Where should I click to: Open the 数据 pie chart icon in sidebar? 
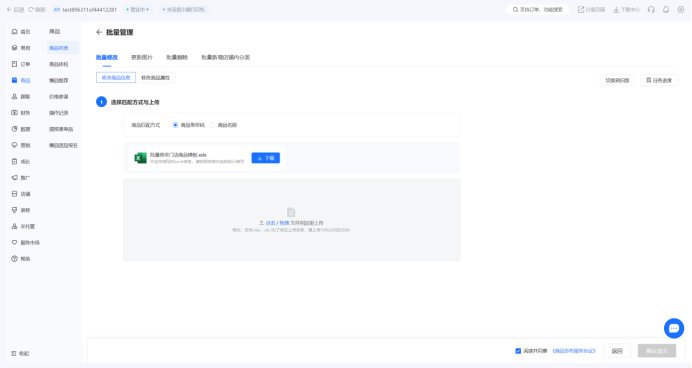coord(15,129)
